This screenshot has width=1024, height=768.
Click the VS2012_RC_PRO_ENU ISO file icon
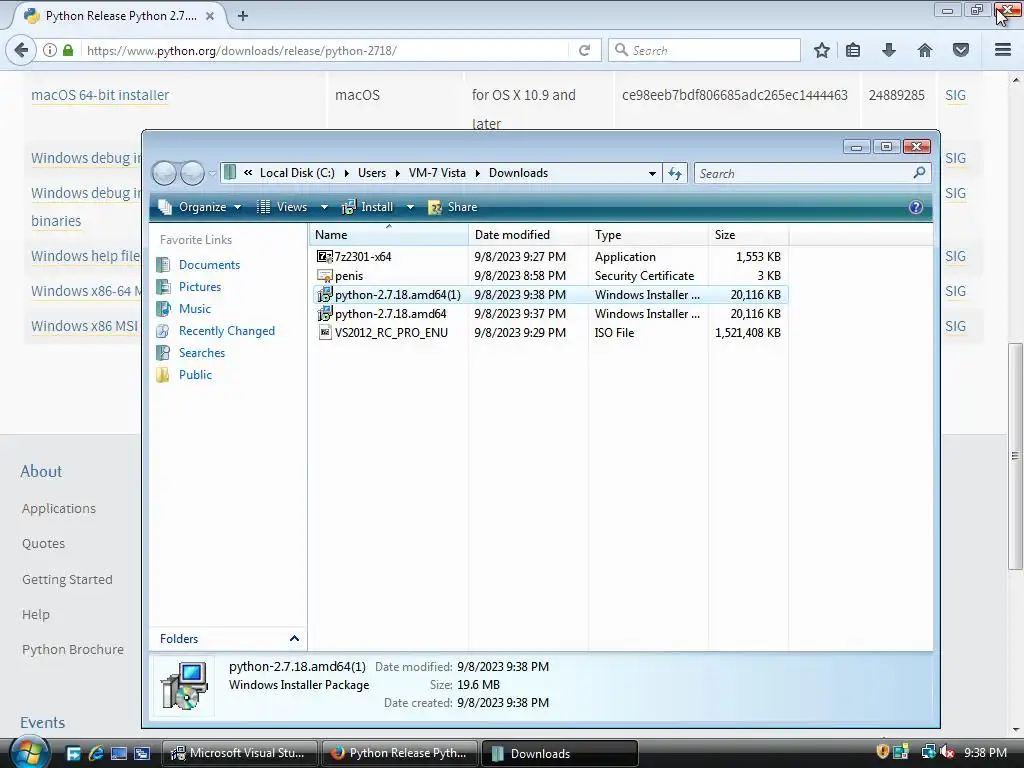click(x=325, y=332)
